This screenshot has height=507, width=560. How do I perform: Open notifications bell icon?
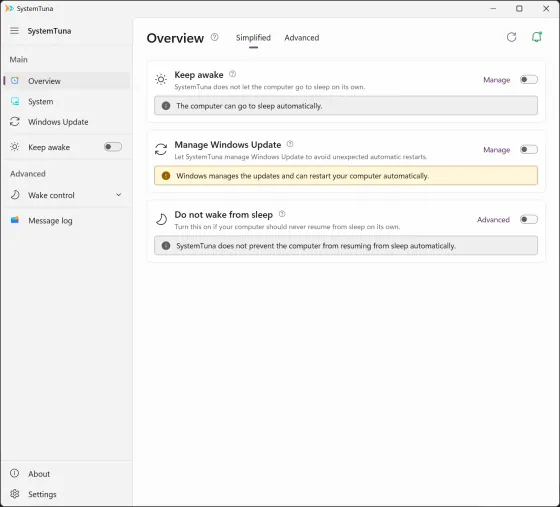click(536, 37)
